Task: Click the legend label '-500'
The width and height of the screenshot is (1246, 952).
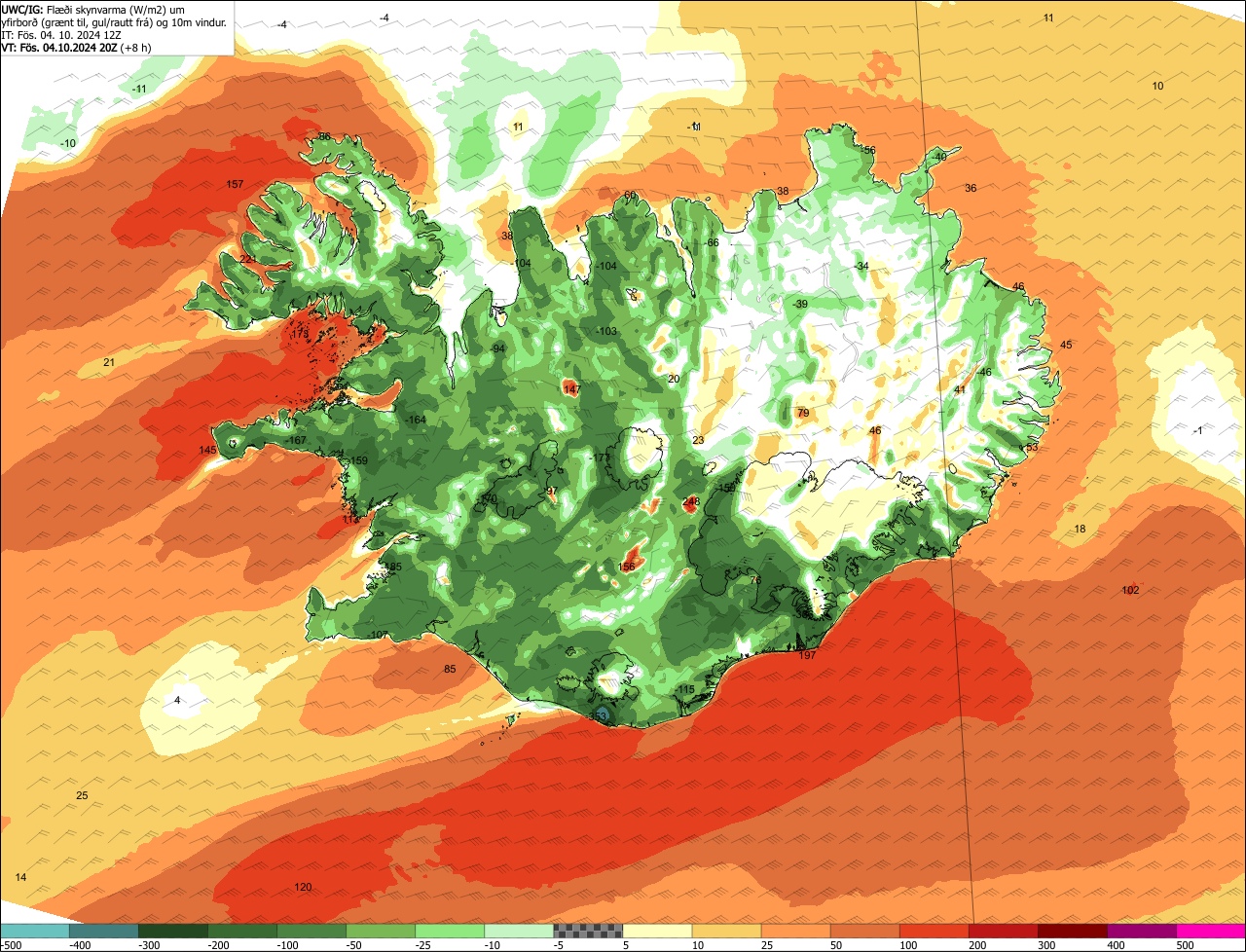Action: pyautogui.click(x=13, y=945)
